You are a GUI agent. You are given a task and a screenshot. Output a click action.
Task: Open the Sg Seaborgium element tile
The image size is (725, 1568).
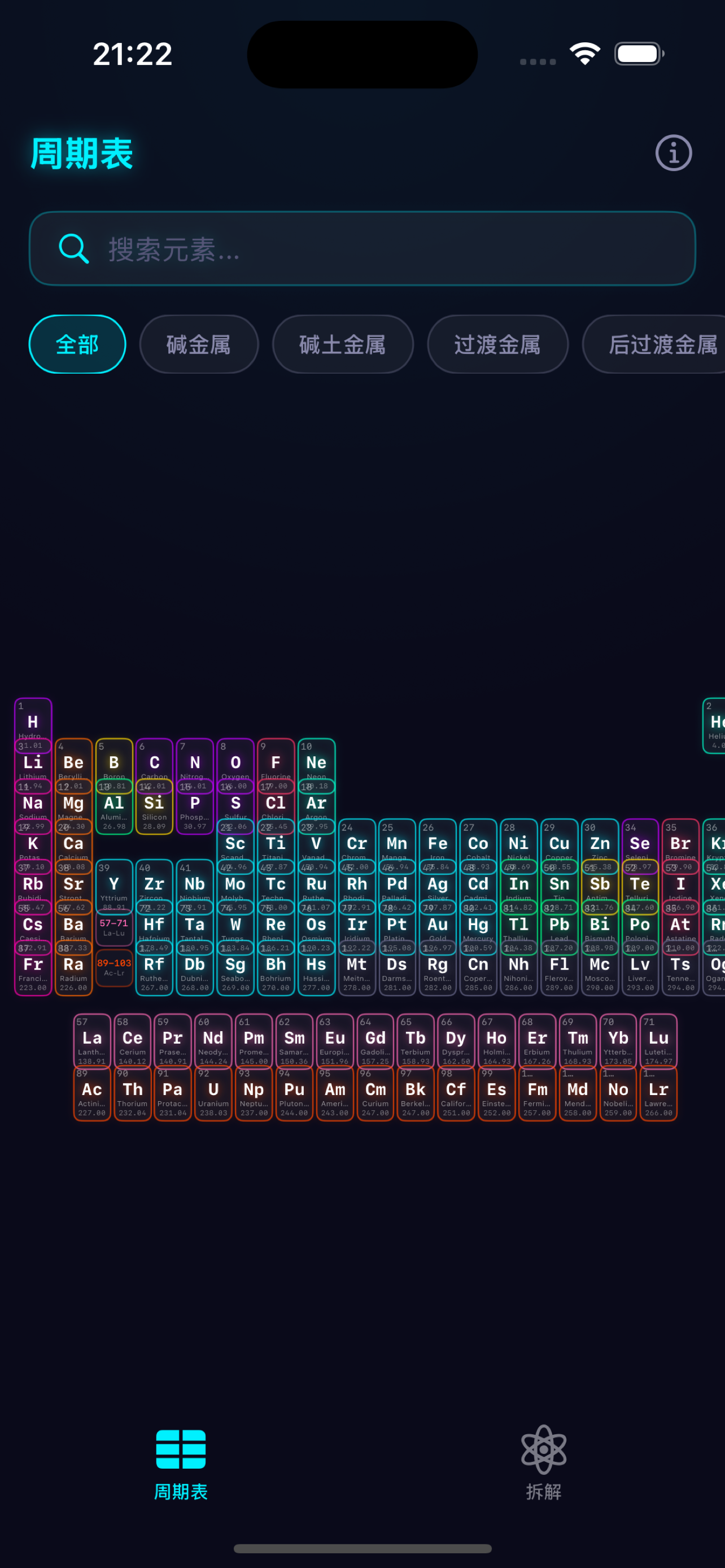click(x=235, y=969)
